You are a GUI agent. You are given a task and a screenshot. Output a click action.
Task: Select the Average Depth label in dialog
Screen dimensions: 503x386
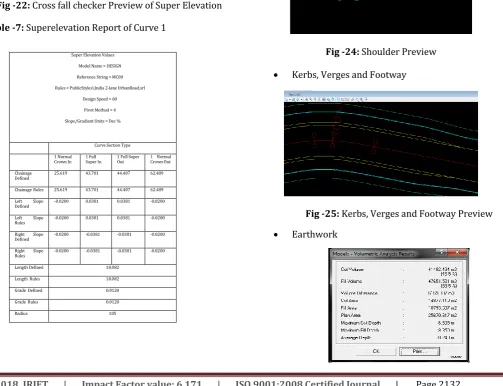356,338
